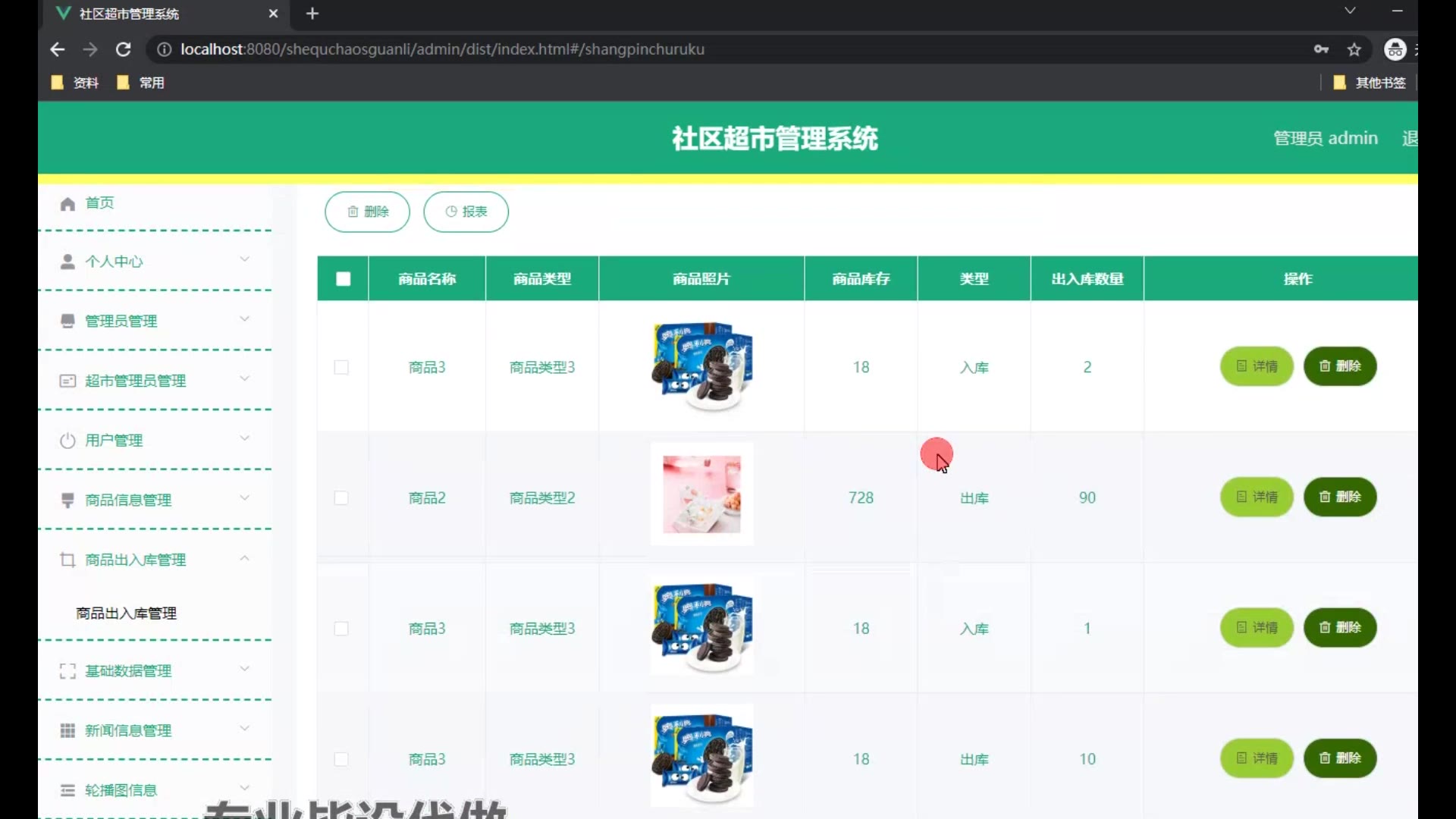Toggle the select-all checkbox in table header
Image resolution: width=1456 pixels, height=819 pixels.
pyautogui.click(x=343, y=278)
